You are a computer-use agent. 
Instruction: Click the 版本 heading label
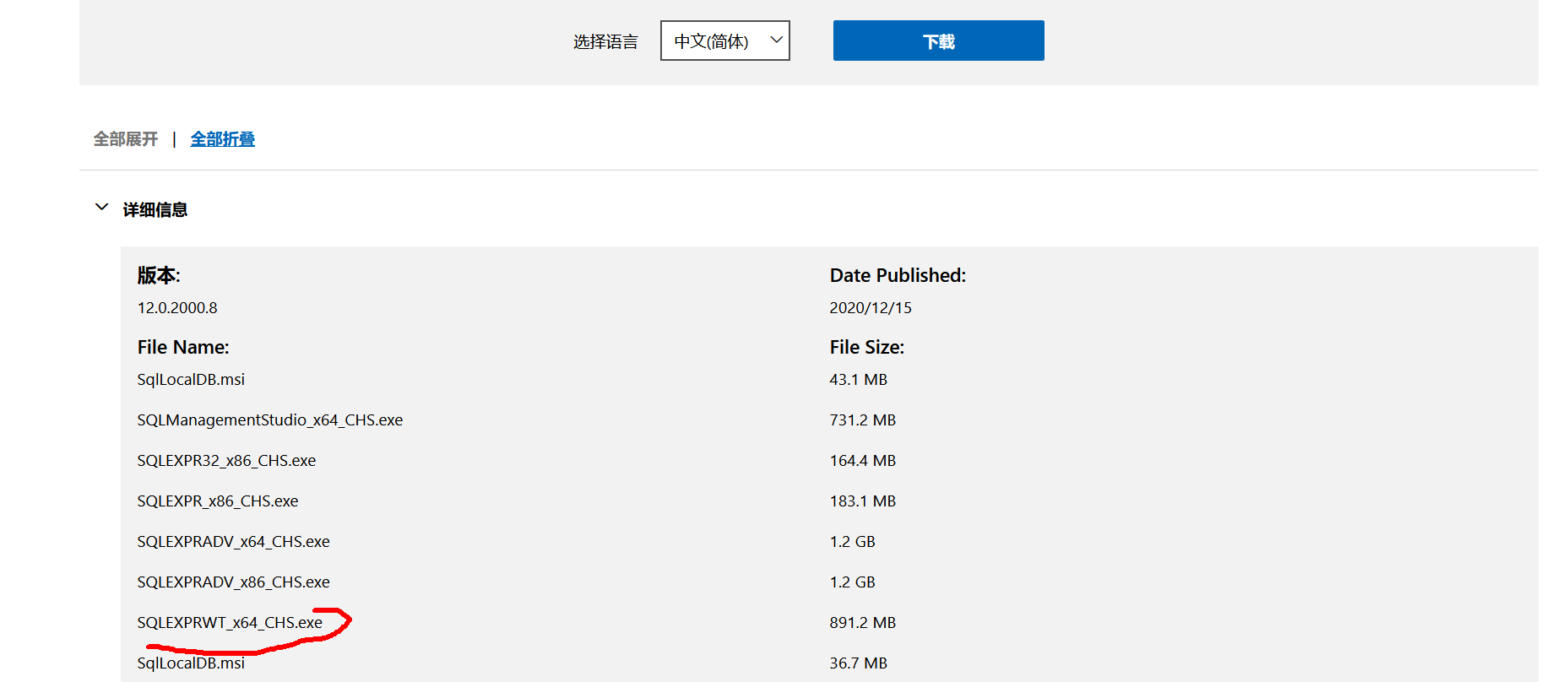coord(159,275)
